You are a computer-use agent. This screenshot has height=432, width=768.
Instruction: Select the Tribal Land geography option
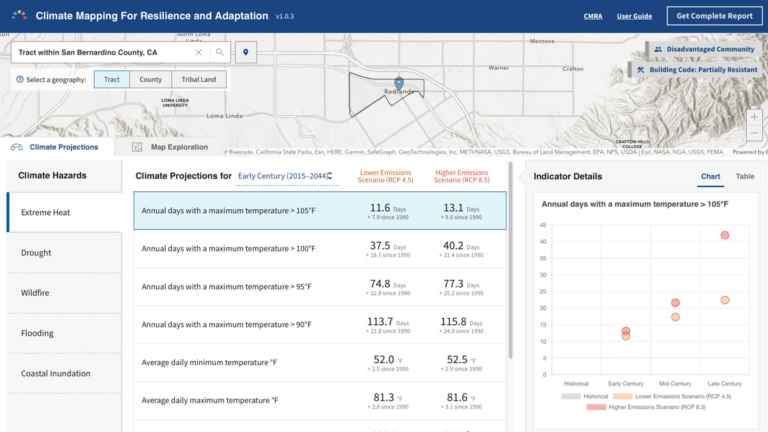199,80
